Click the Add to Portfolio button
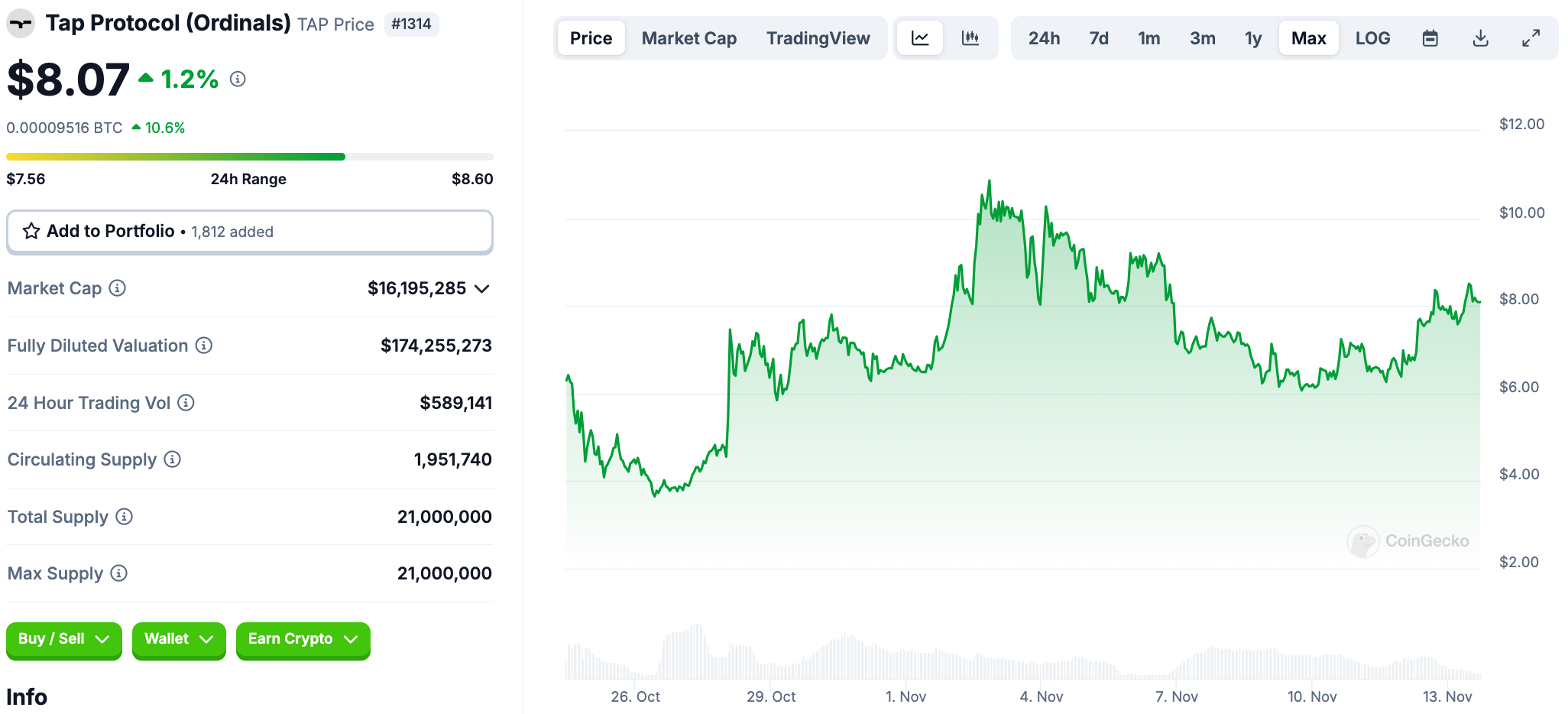Image resolution: width=1568 pixels, height=714 pixels. 250,232
